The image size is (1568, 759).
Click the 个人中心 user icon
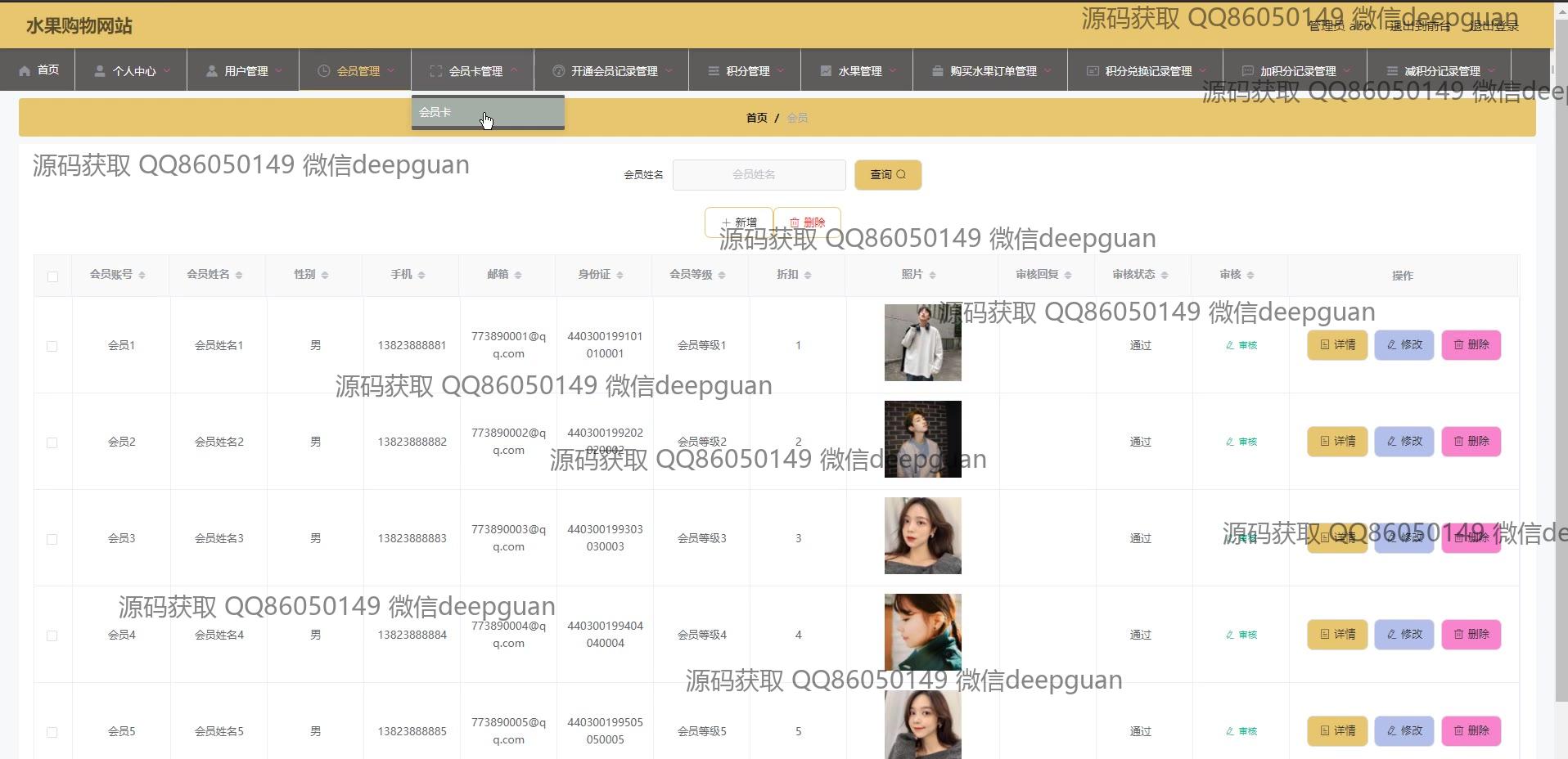pyautogui.click(x=100, y=72)
